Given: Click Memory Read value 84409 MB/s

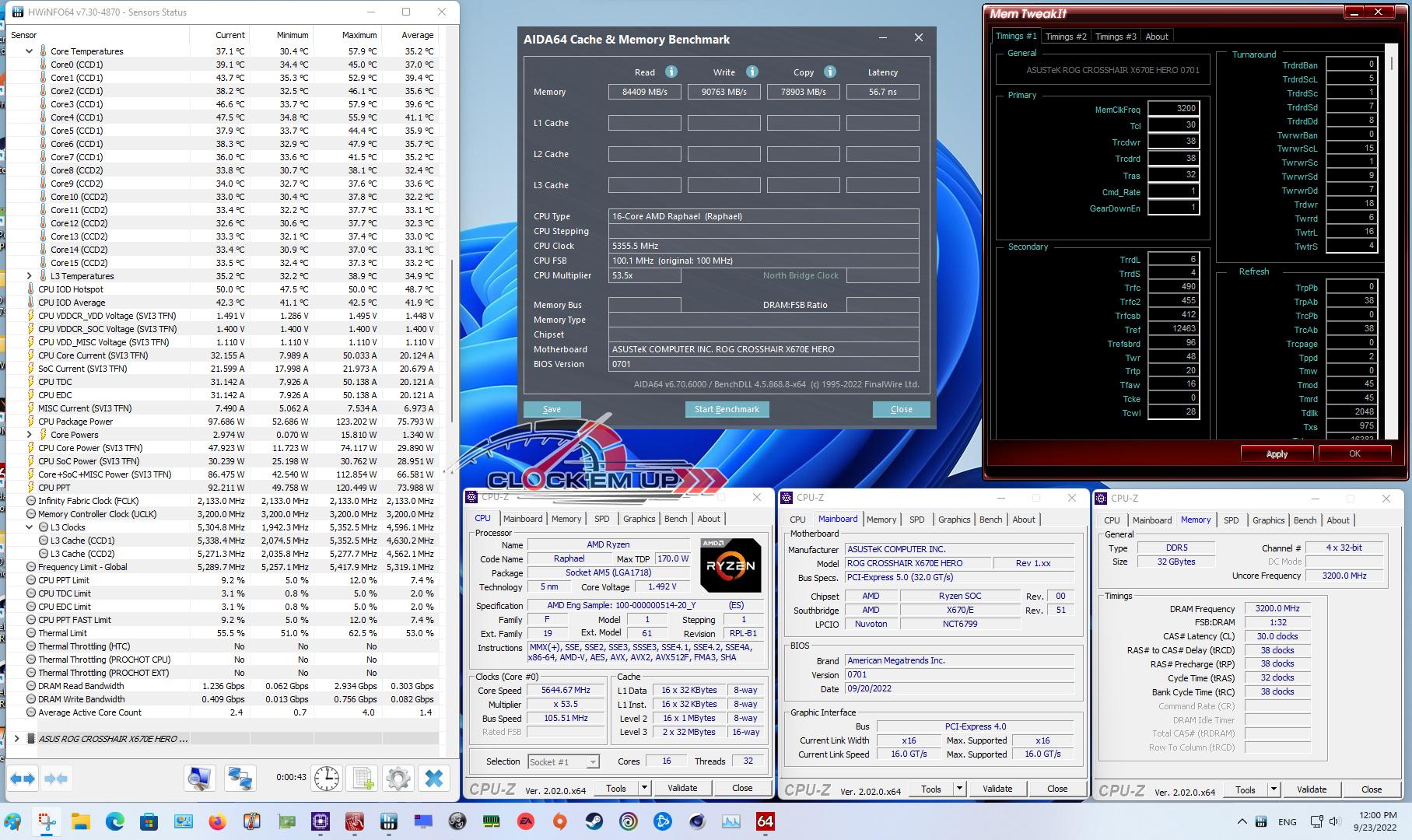Looking at the screenshot, I should pyautogui.click(x=645, y=92).
